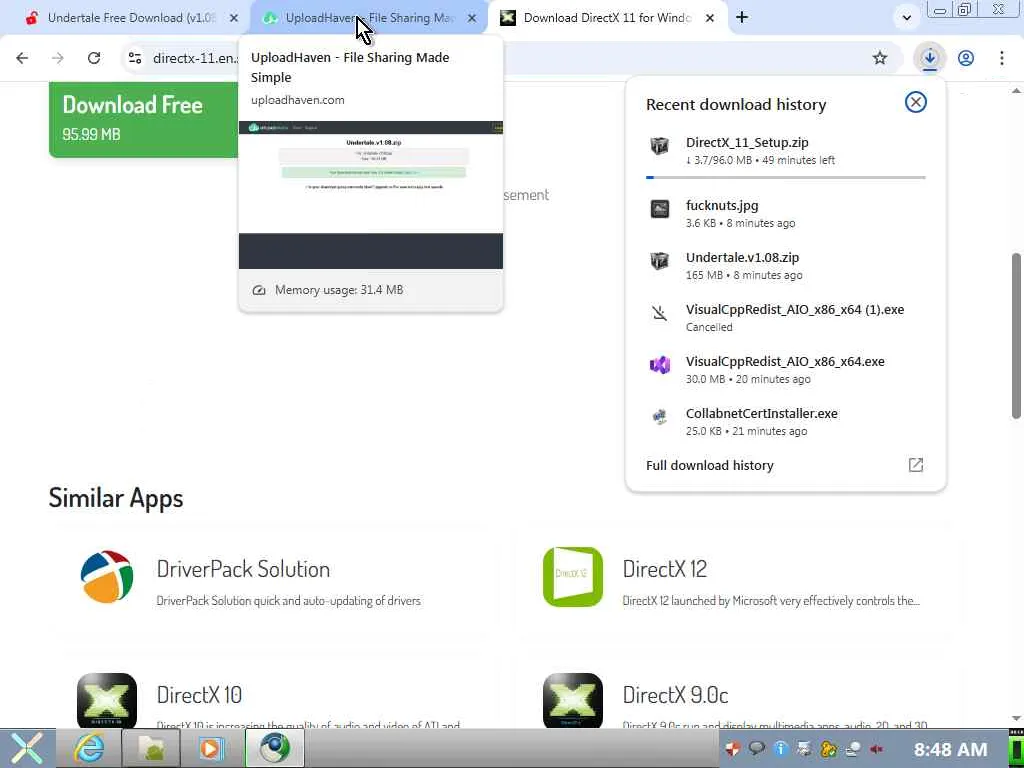Open the fucknuts.jpg download entry
1024x768 pixels.
pyautogui.click(x=785, y=214)
